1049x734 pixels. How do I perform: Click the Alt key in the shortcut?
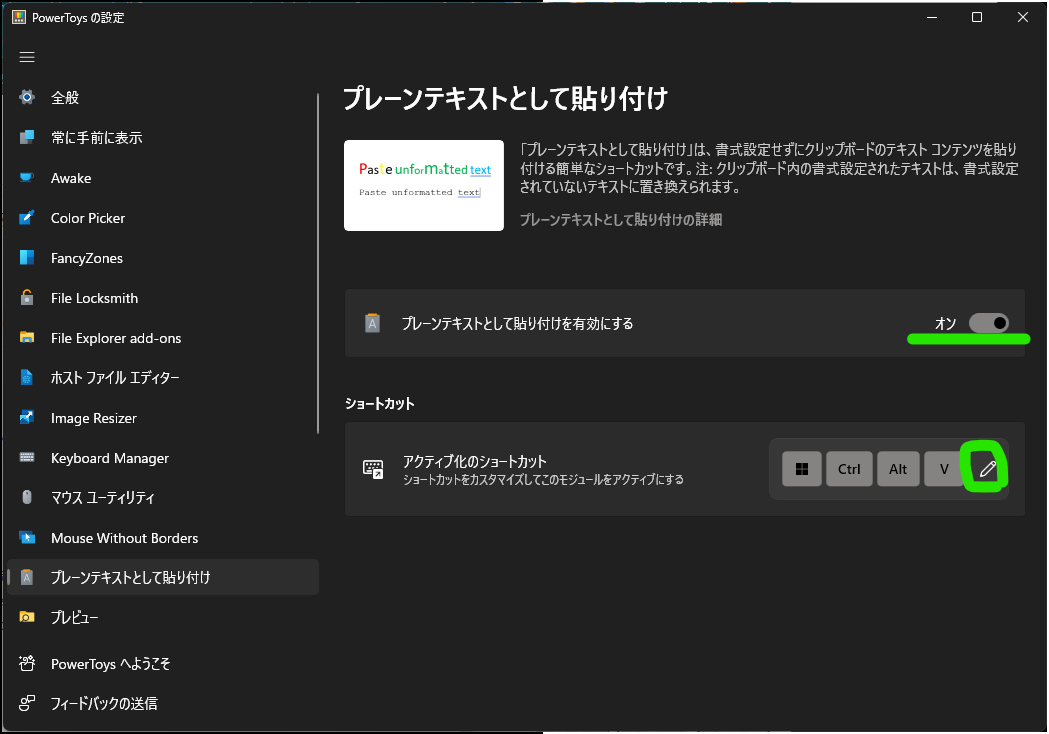(898, 469)
